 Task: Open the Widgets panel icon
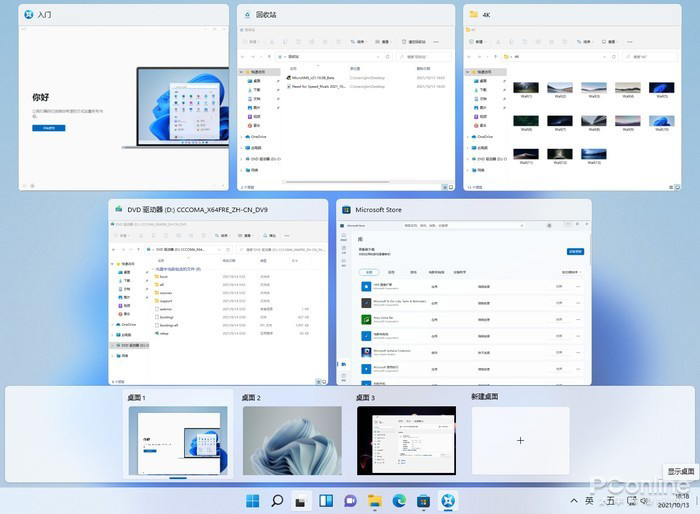coord(326,500)
